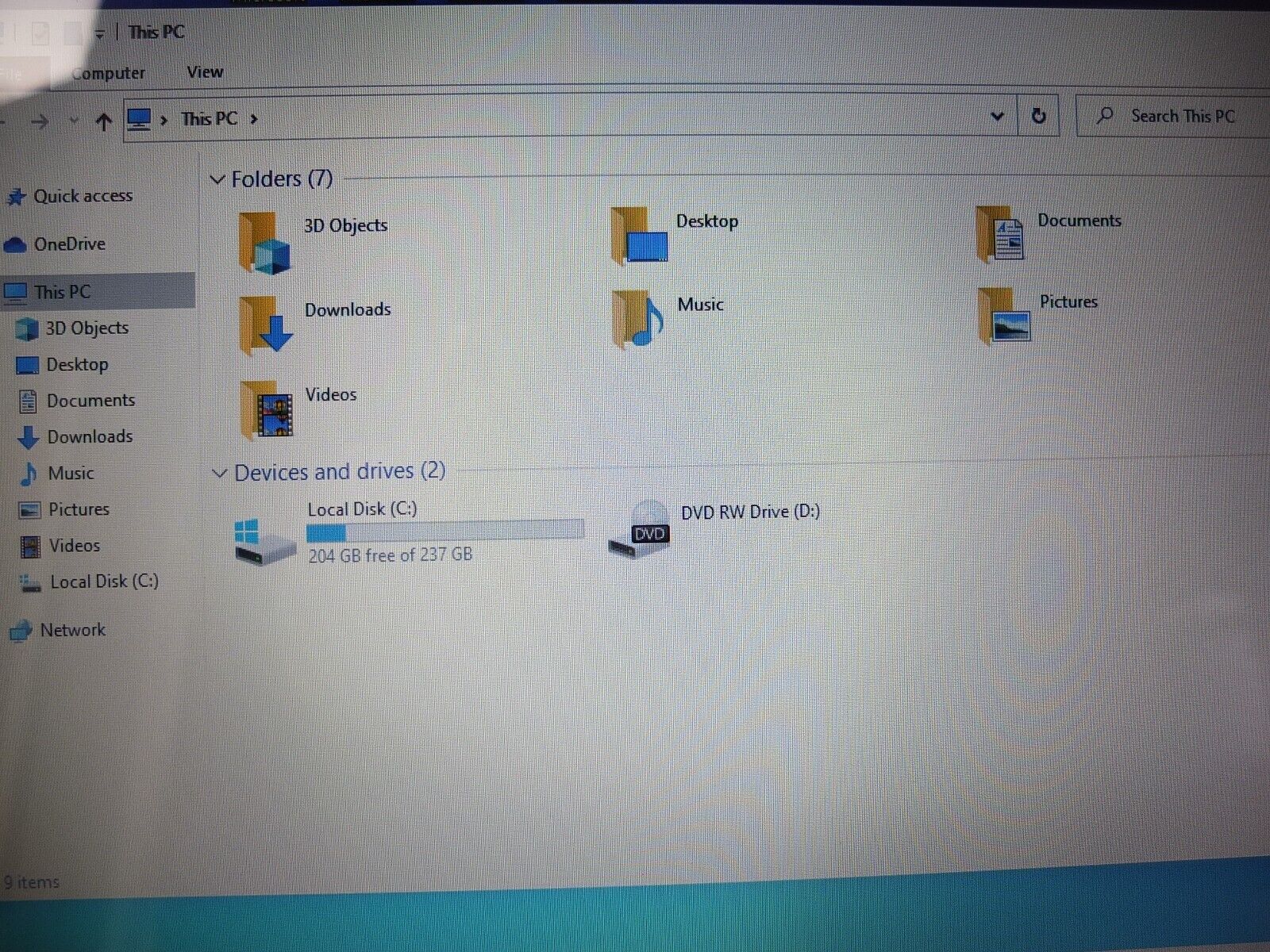This screenshot has height=952, width=1270.
Task: Click the sidebar Downloads arrow icon
Action: pyautogui.click(x=29, y=437)
